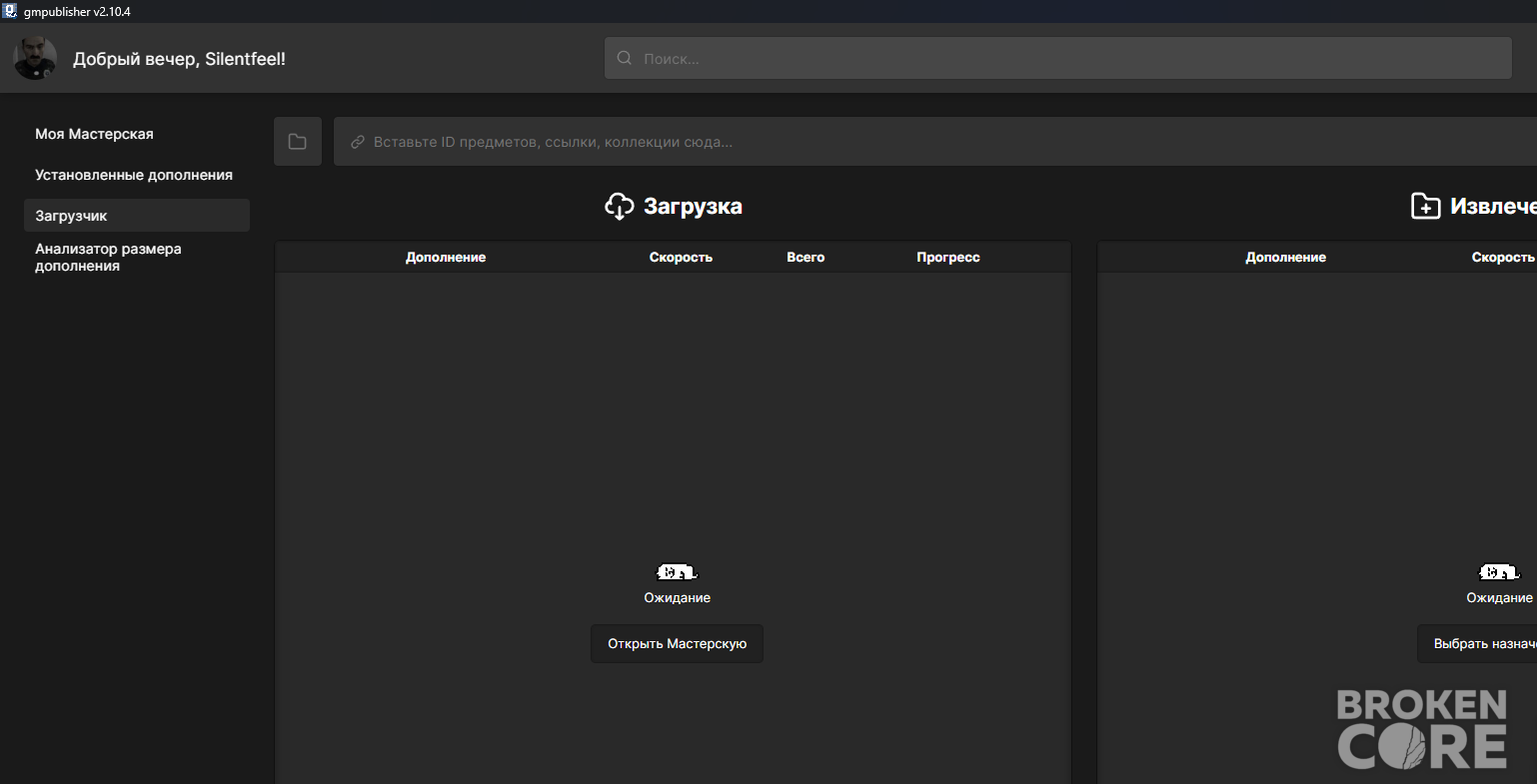Focus the Вставьте ID предметов input field
The width and height of the screenshot is (1537, 784).
point(935,142)
